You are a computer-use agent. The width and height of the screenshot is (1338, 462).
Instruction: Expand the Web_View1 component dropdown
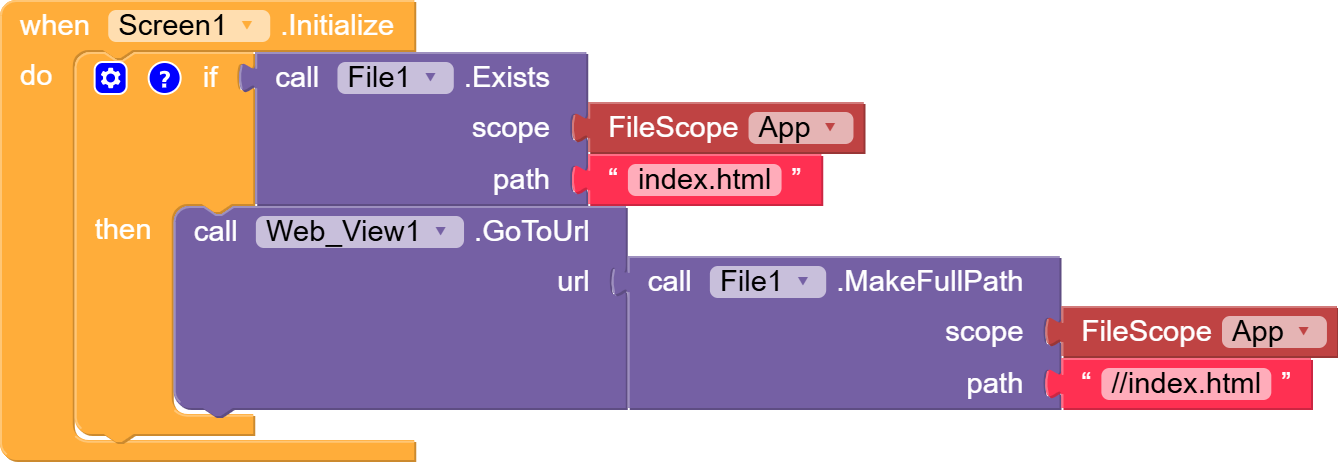point(359,232)
